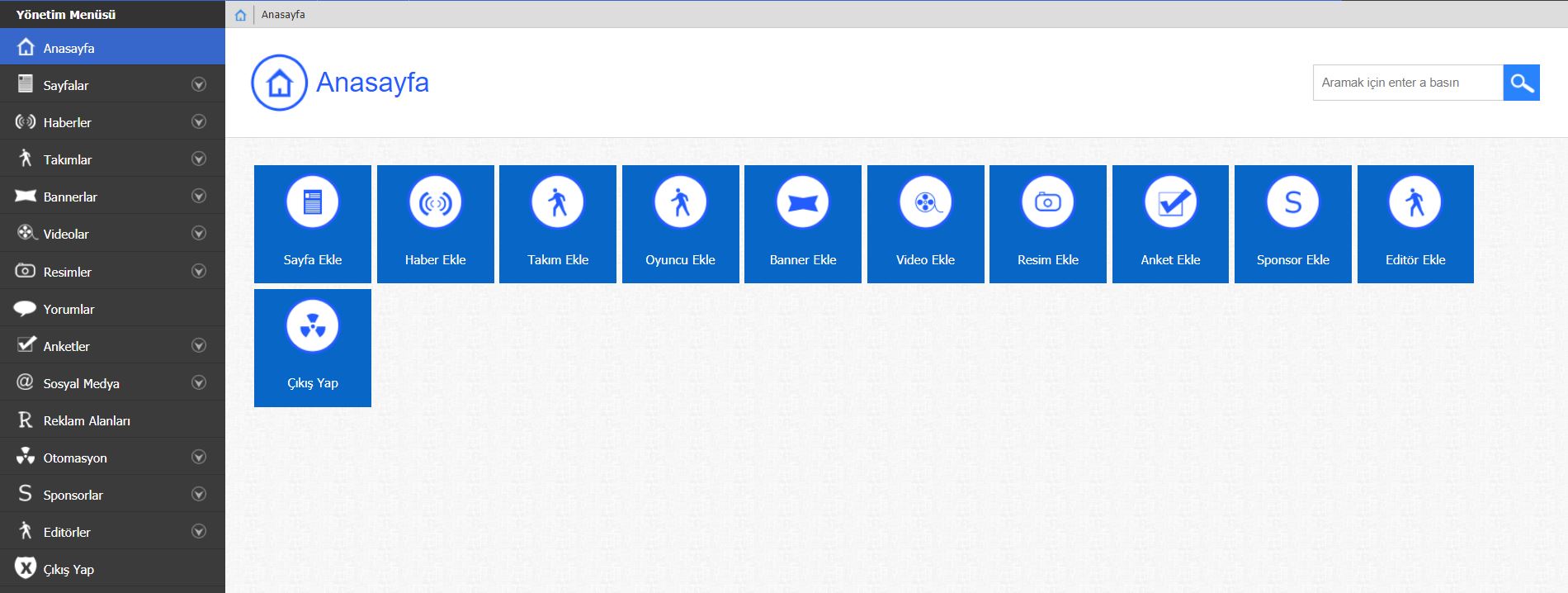Image resolution: width=1568 pixels, height=593 pixels.
Task: Expand the Editörler submenu arrow
Action: pos(199,531)
